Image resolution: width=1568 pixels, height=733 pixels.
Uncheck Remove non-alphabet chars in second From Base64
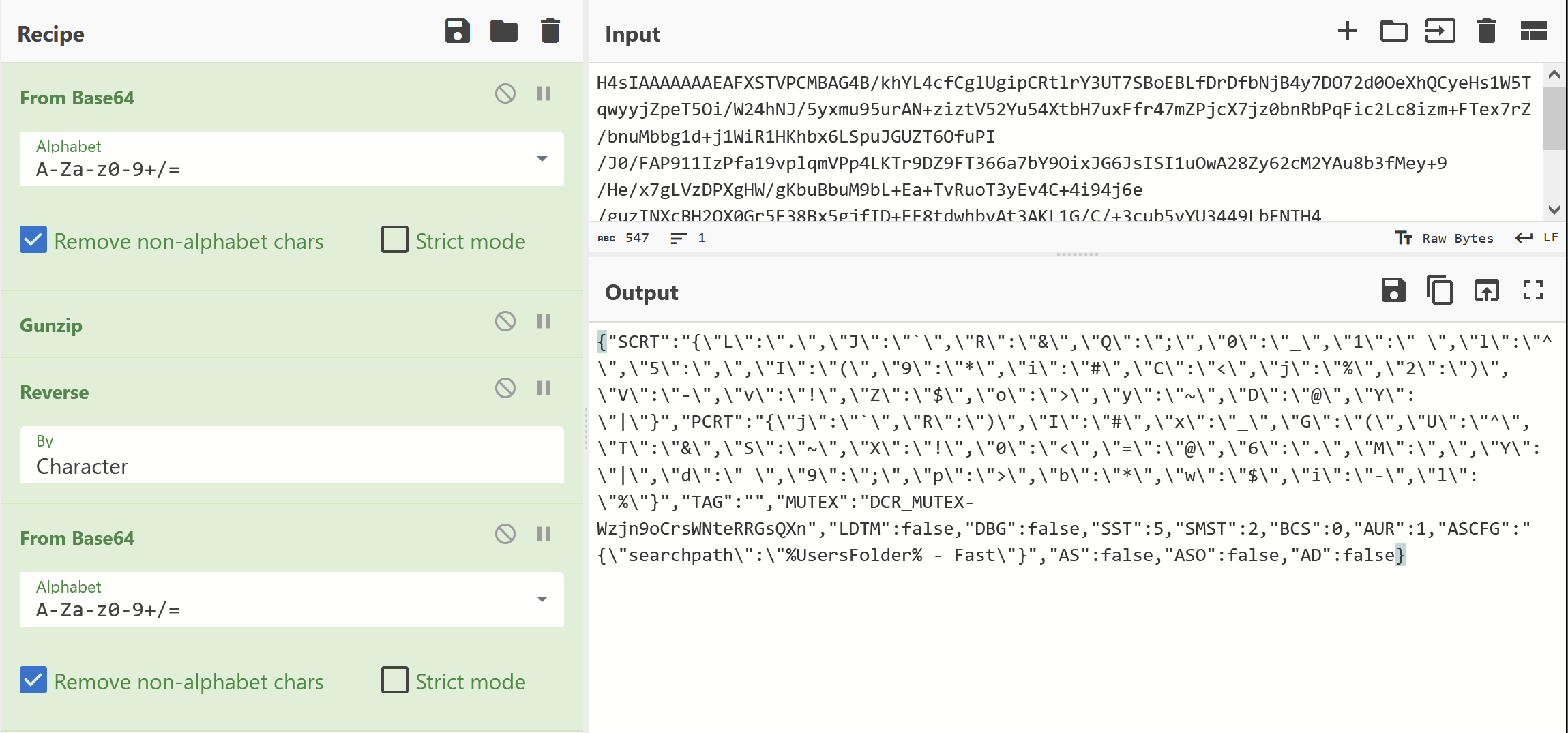coord(33,680)
